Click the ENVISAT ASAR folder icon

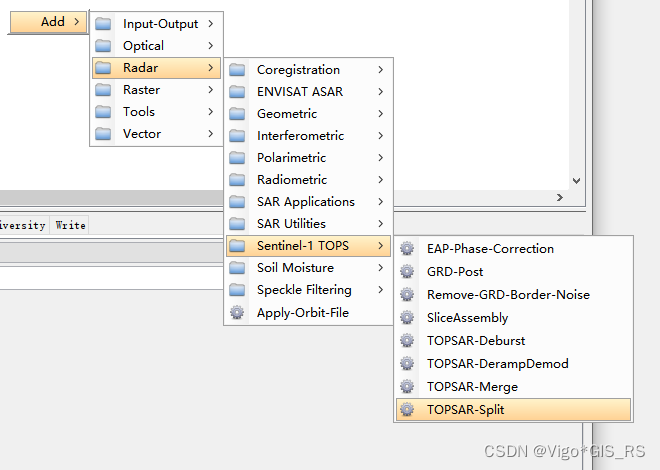[237, 91]
